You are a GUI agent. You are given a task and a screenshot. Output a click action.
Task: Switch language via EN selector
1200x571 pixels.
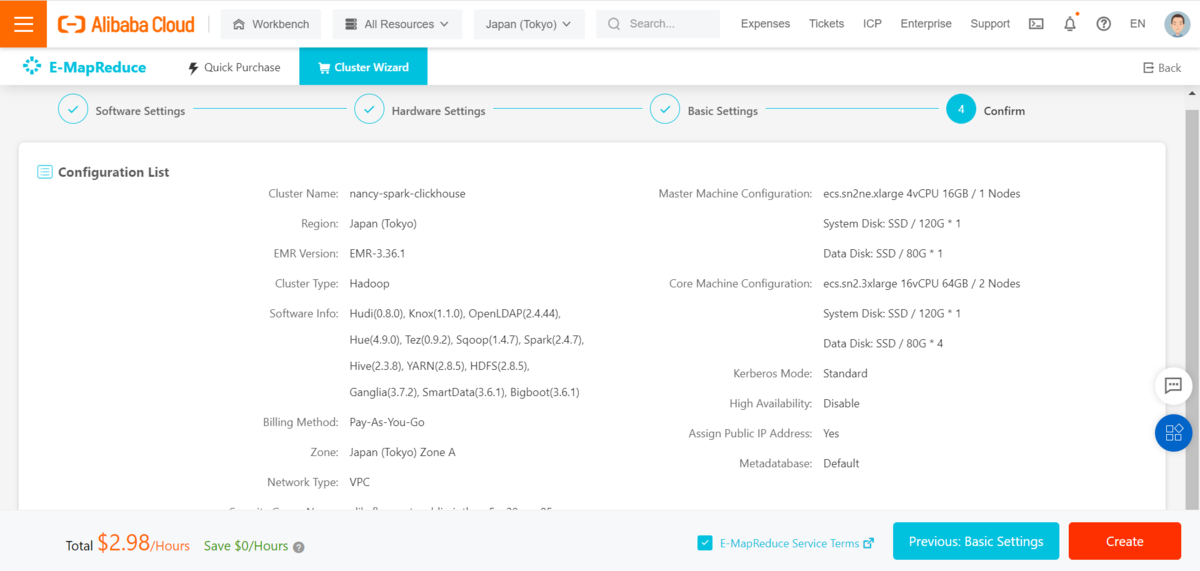click(x=1138, y=24)
